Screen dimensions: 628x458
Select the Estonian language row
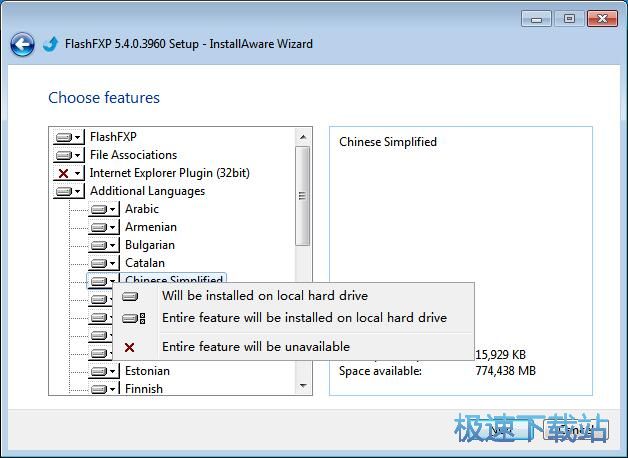[x=147, y=371]
